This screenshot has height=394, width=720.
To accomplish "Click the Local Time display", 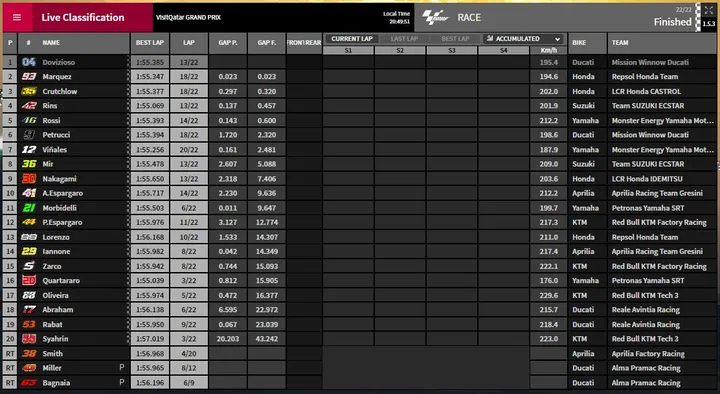I will pos(396,17).
